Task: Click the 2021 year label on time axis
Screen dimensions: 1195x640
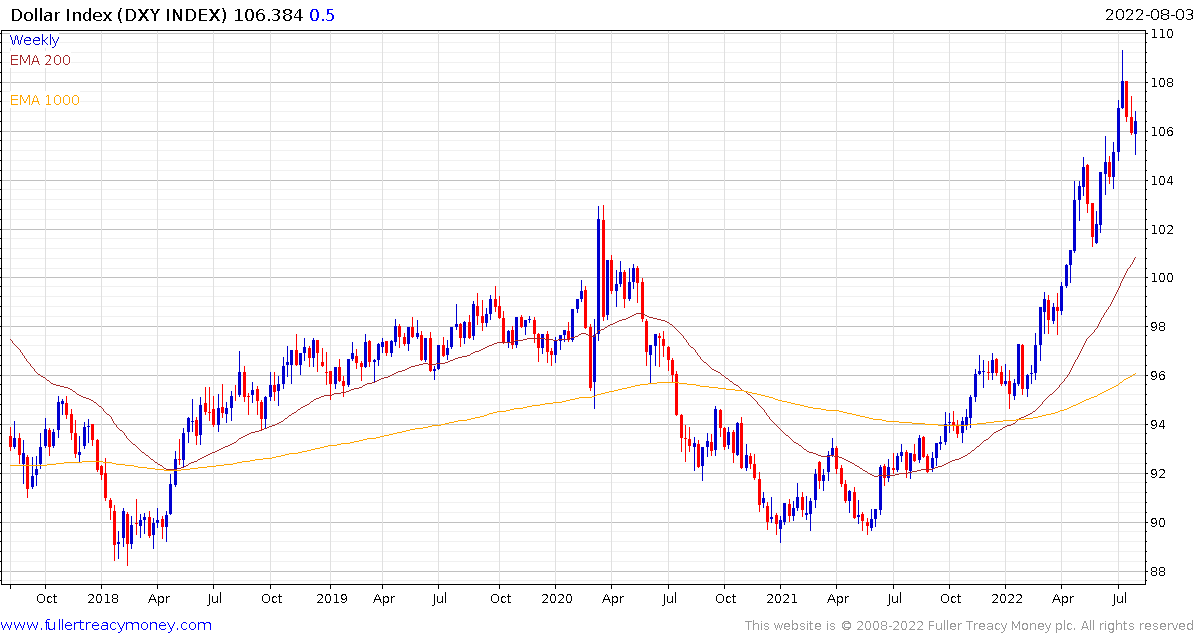Action: (780, 598)
